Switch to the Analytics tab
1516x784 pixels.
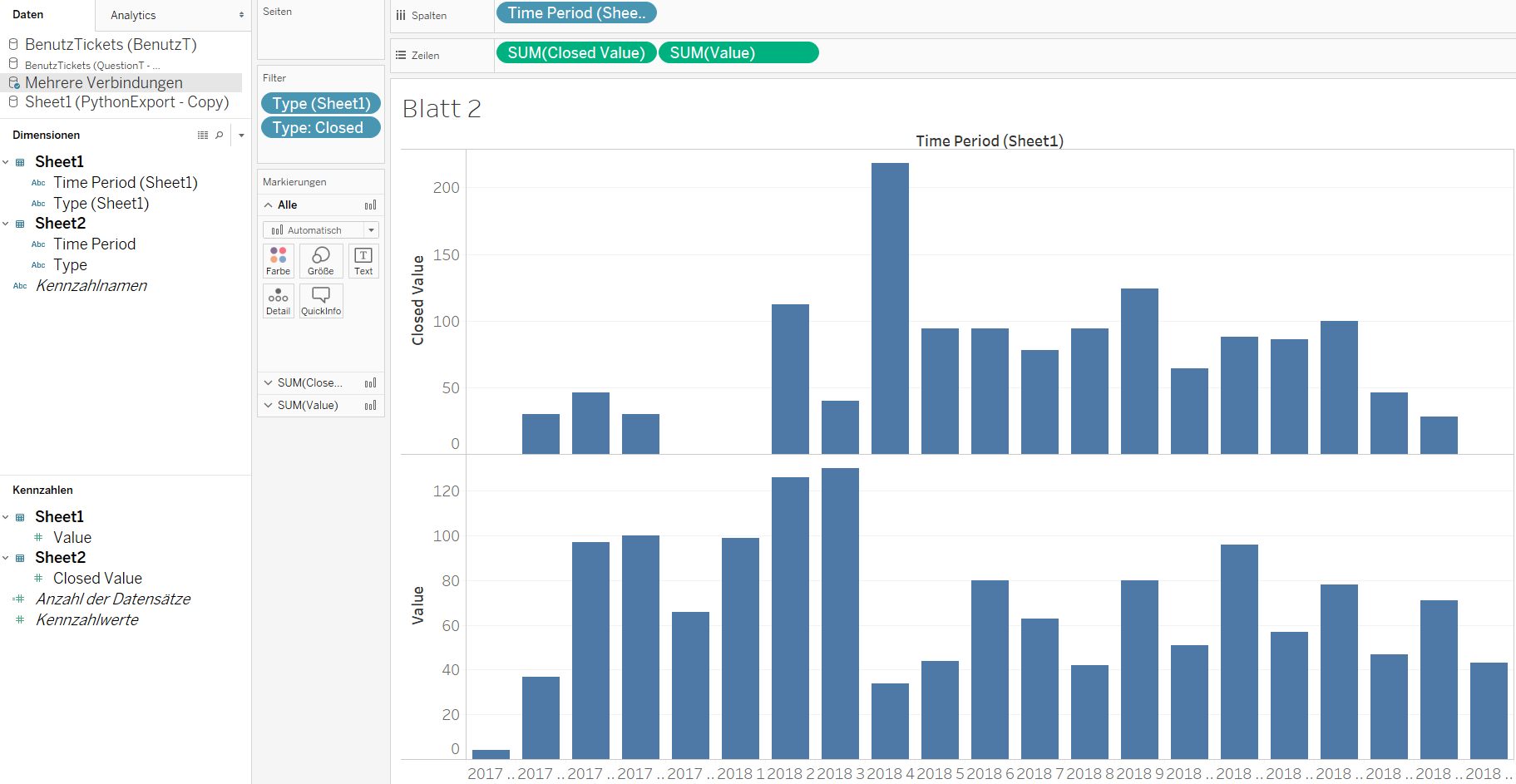[133, 15]
